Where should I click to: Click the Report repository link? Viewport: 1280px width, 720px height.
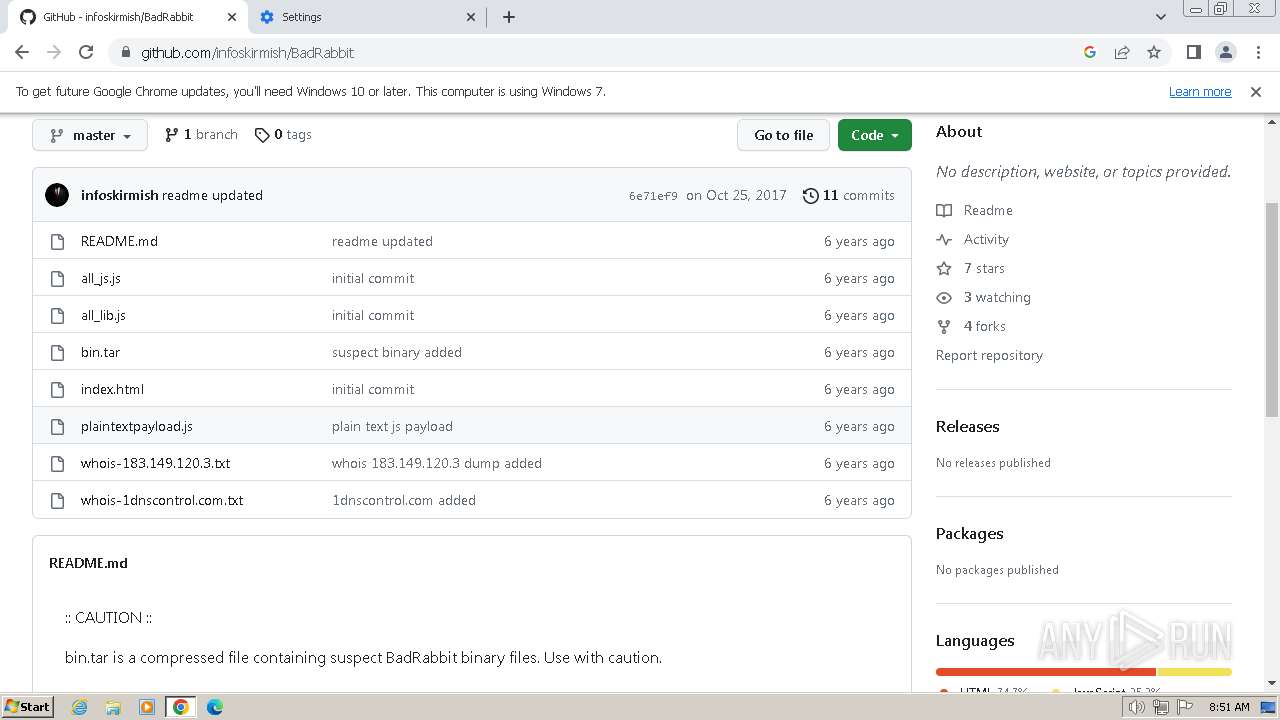(x=989, y=355)
